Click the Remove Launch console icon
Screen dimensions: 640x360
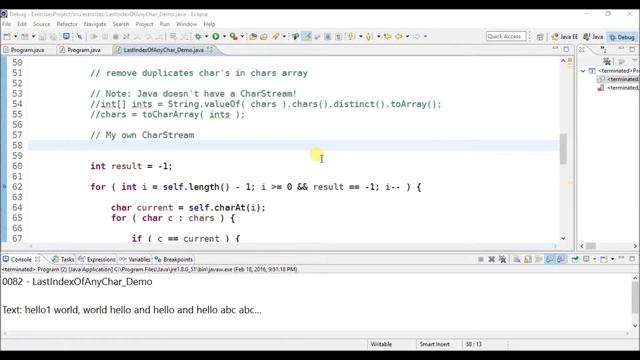[x=491, y=260]
